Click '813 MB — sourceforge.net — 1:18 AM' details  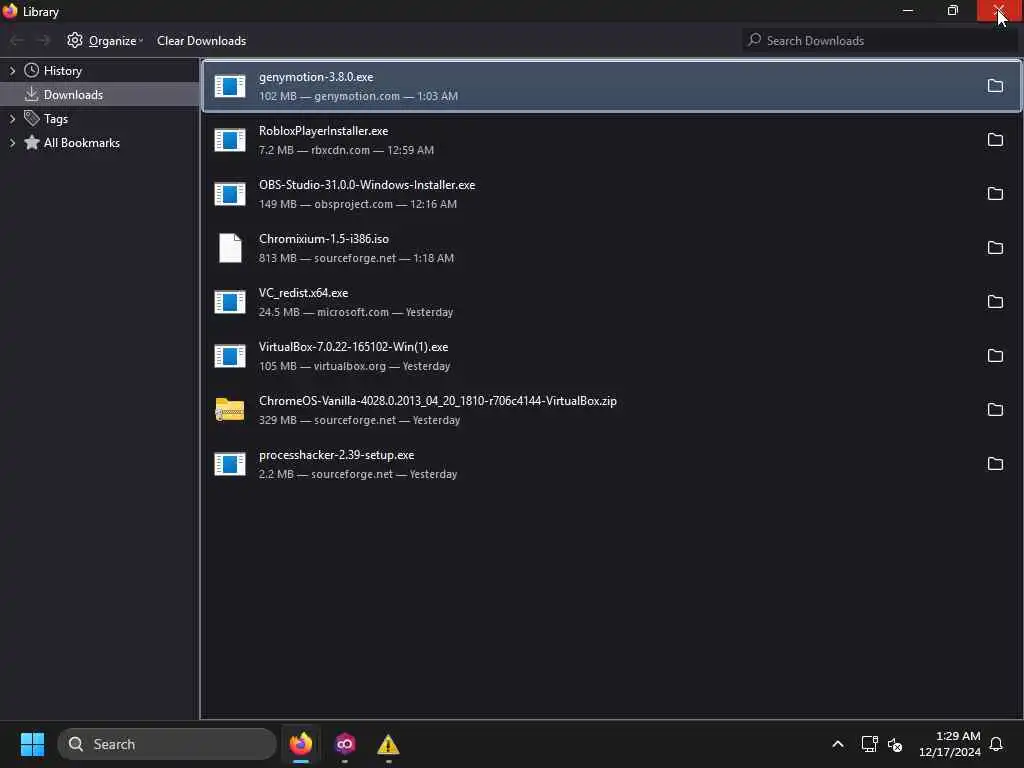point(357,258)
